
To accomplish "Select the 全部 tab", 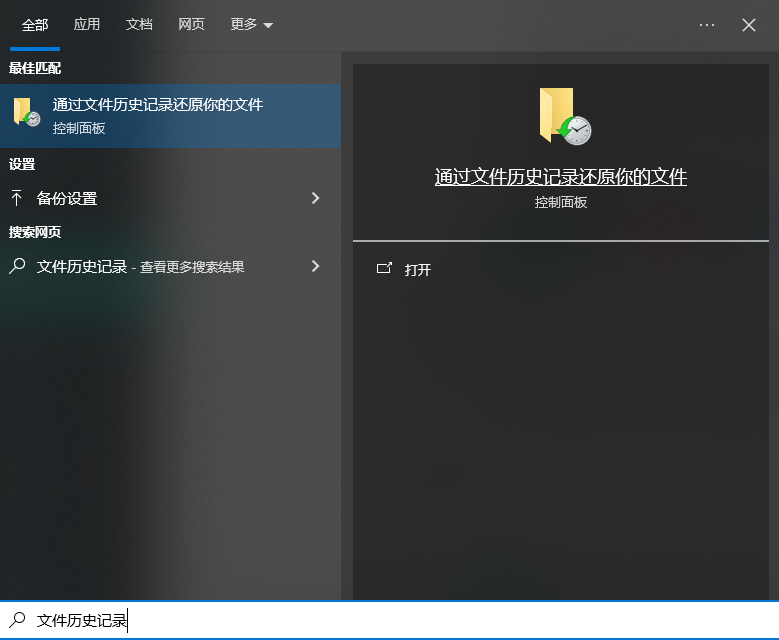I will click(35, 24).
